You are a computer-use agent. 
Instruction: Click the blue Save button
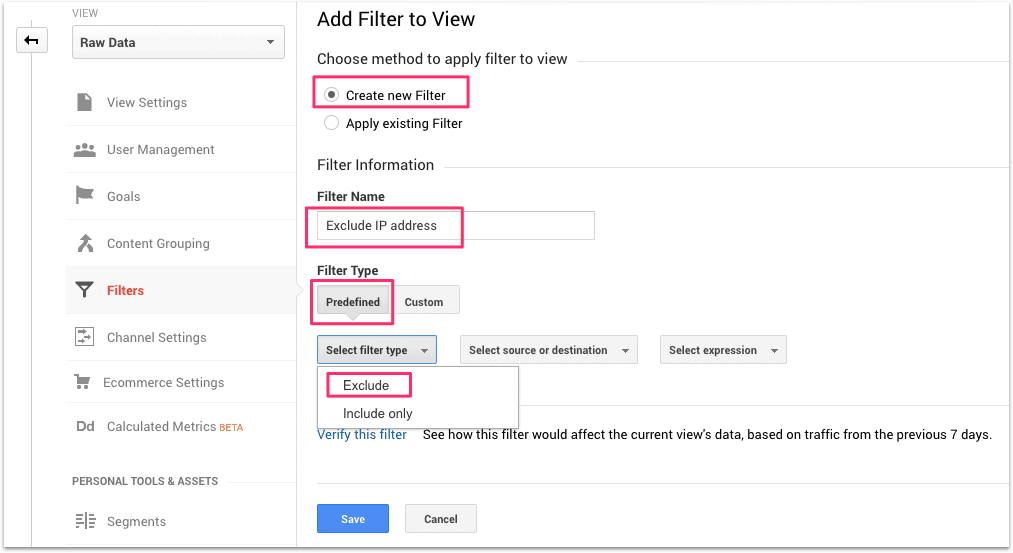pyautogui.click(x=352, y=519)
